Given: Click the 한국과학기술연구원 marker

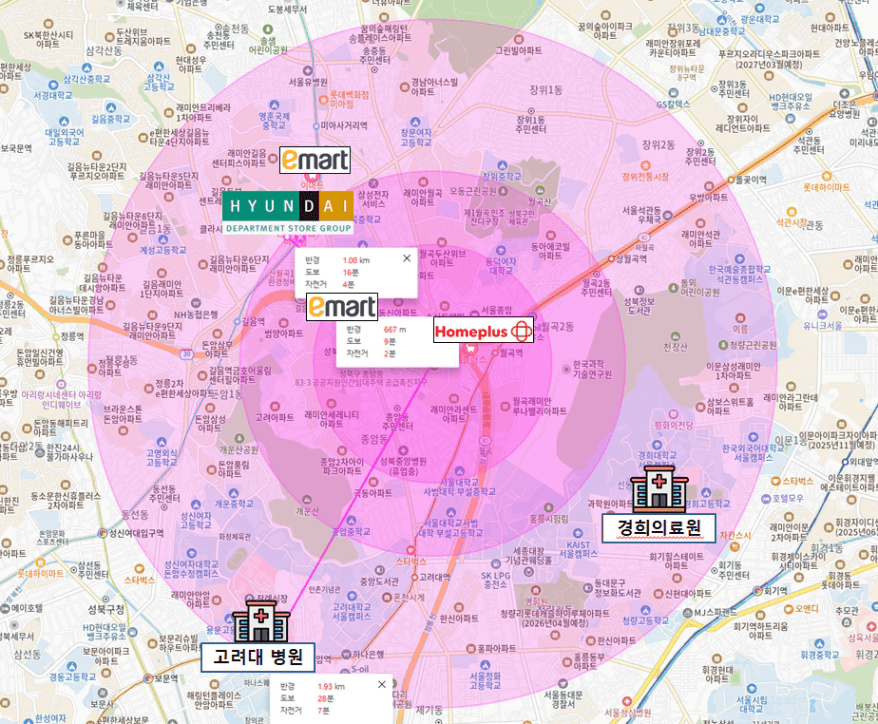Looking at the screenshot, I should tap(566, 369).
